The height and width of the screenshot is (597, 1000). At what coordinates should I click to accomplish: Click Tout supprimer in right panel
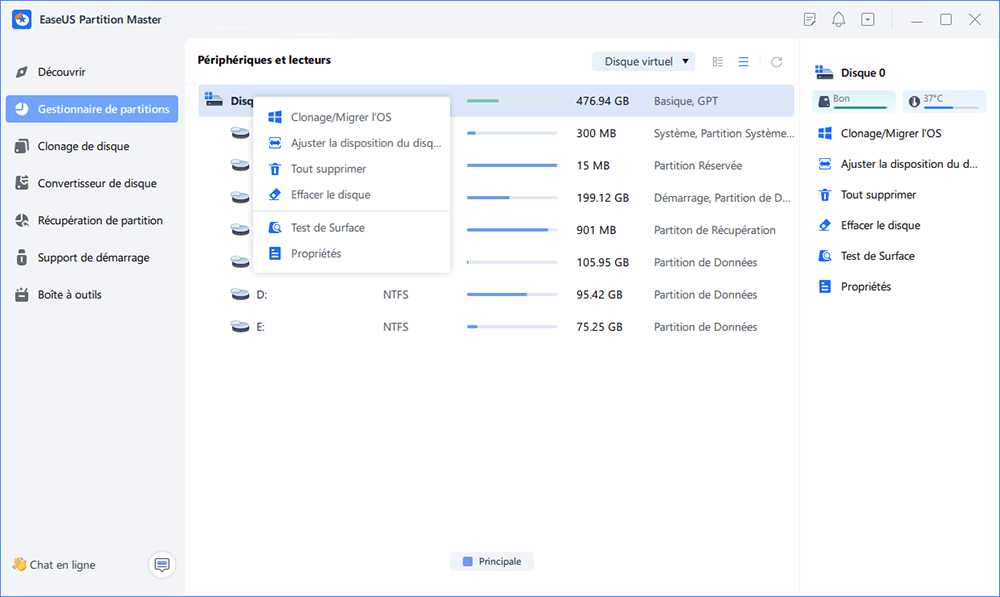tap(867, 195)
